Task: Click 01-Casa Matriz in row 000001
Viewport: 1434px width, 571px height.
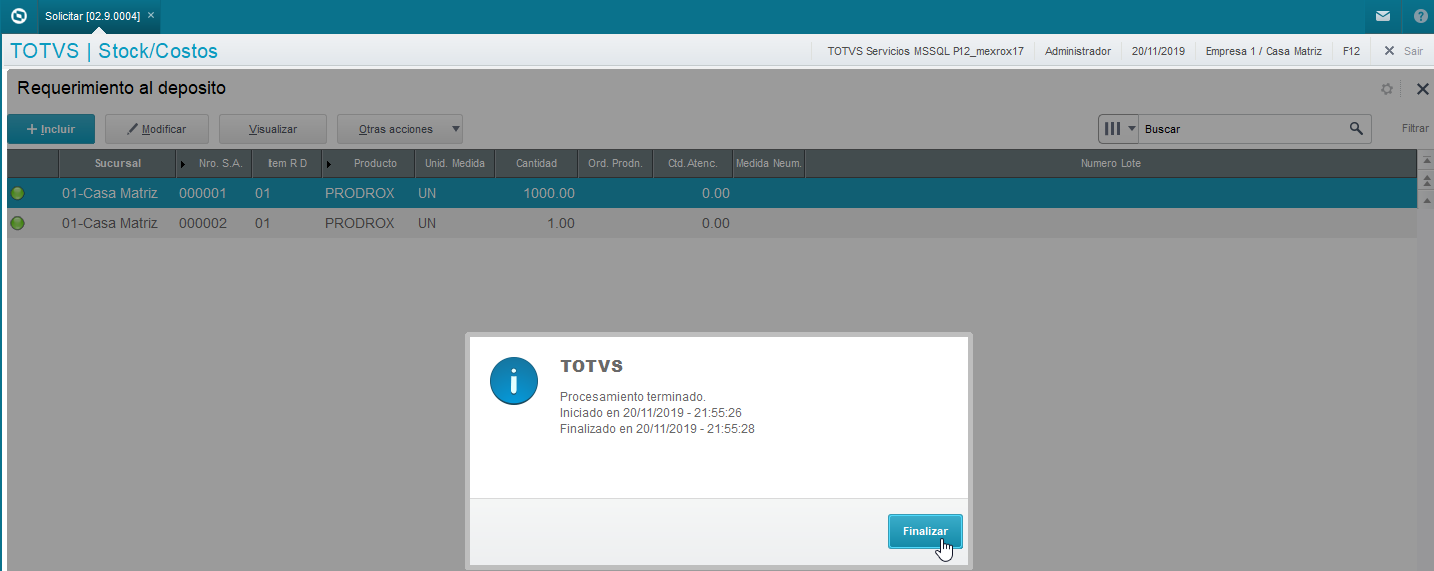Action: coord(110,193)
